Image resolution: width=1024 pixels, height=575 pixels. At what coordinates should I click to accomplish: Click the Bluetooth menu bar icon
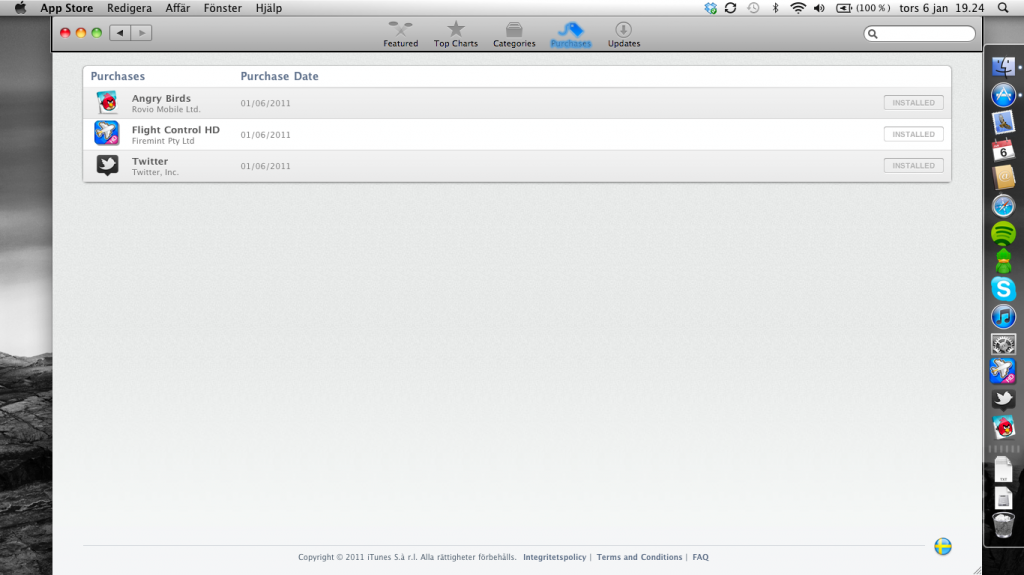coord(775,8)
